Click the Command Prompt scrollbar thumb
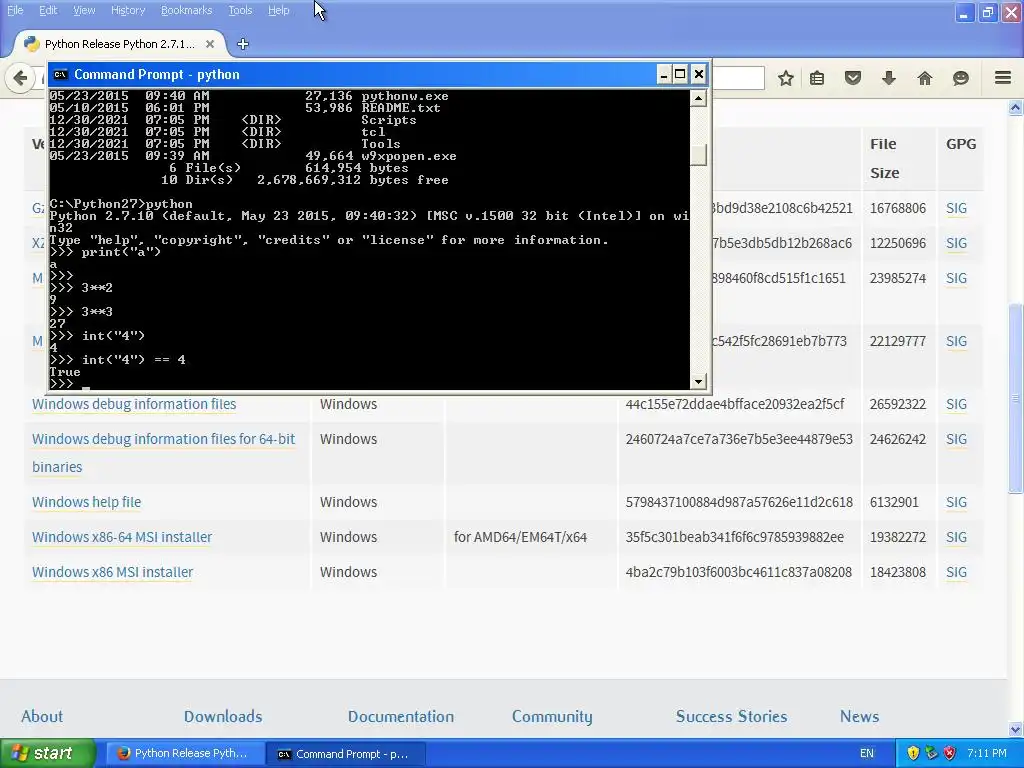 click(x=698, y=155)
